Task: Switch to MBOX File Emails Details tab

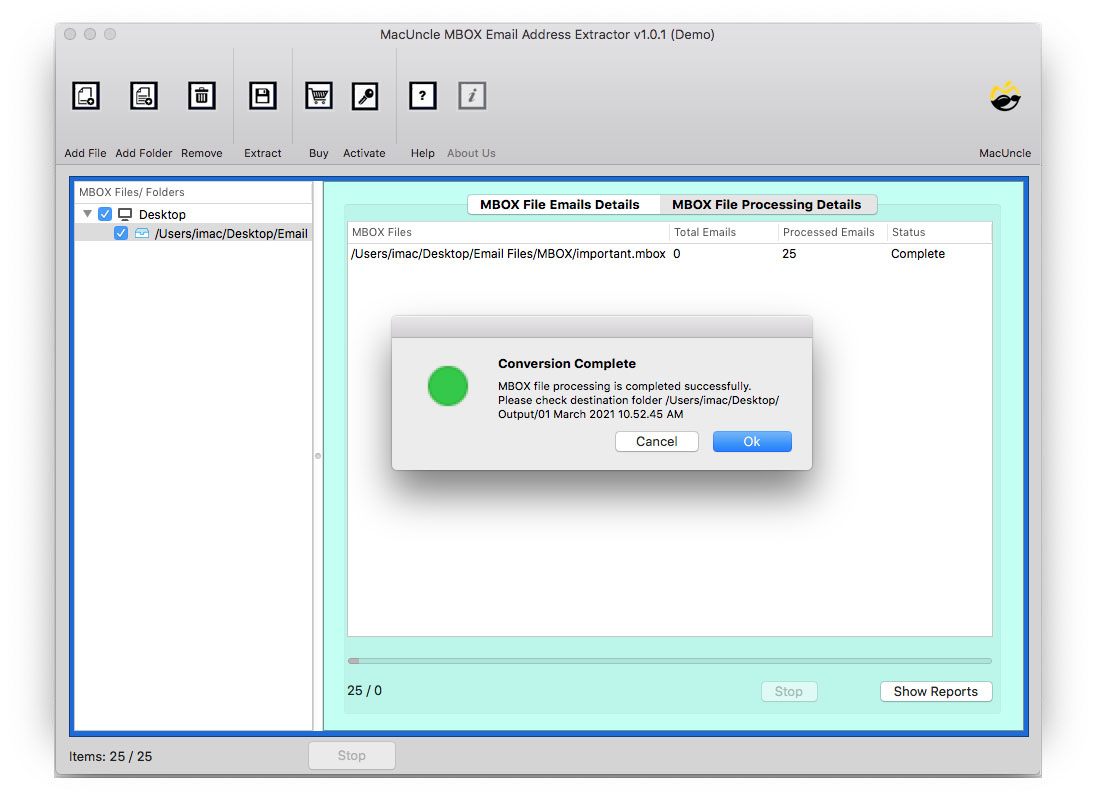Action: 560,204
